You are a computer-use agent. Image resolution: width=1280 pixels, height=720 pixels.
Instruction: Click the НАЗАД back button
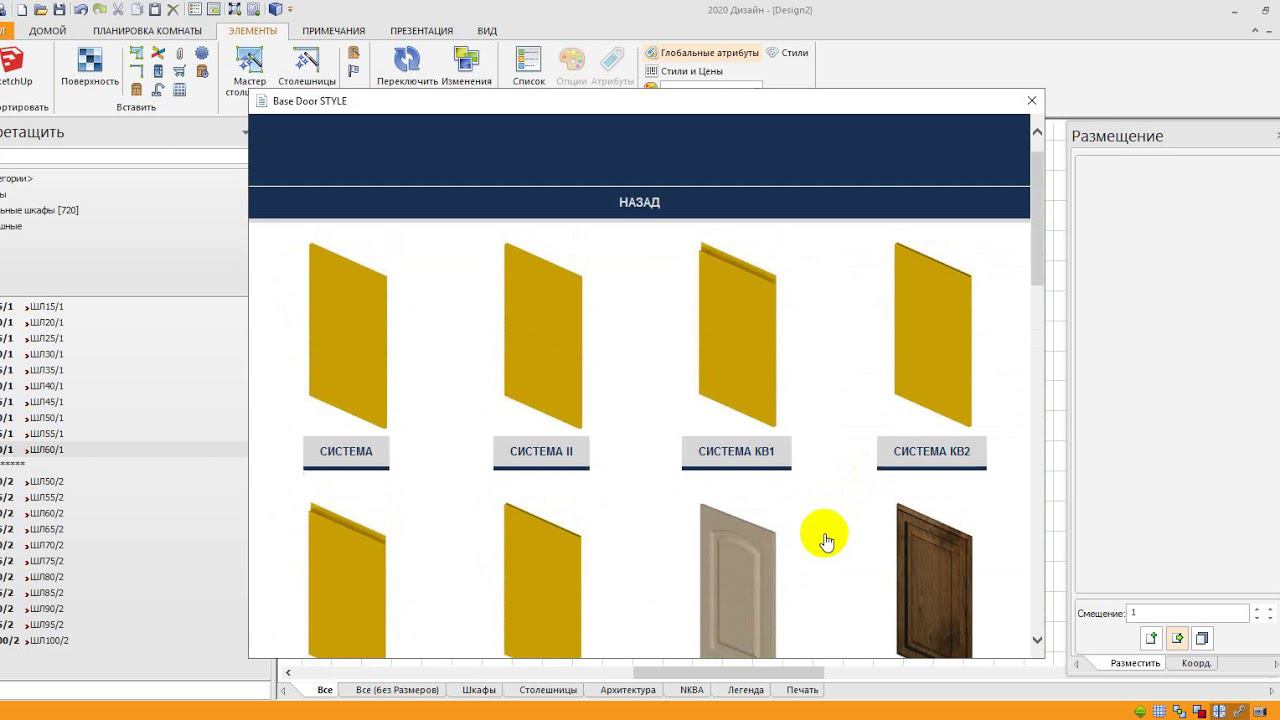[639, 202]
